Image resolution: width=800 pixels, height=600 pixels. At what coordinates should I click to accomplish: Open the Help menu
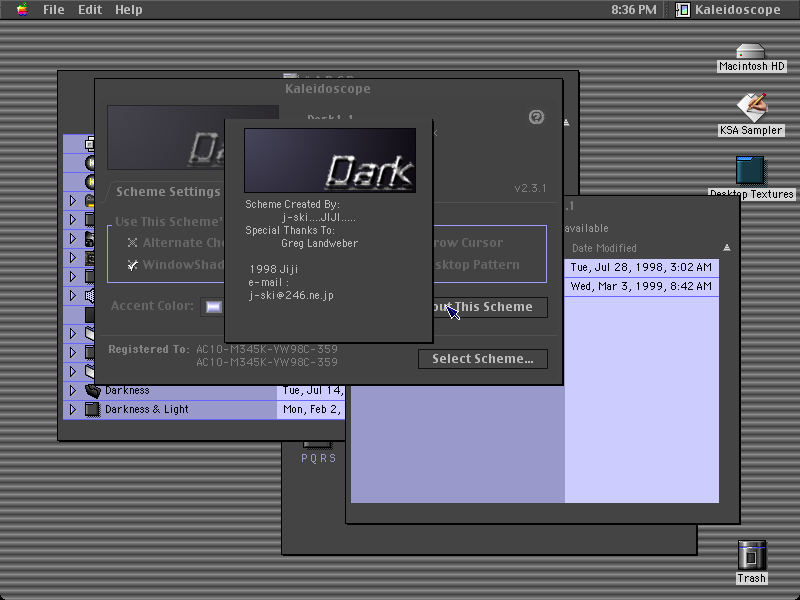click(x=129, y=10)
